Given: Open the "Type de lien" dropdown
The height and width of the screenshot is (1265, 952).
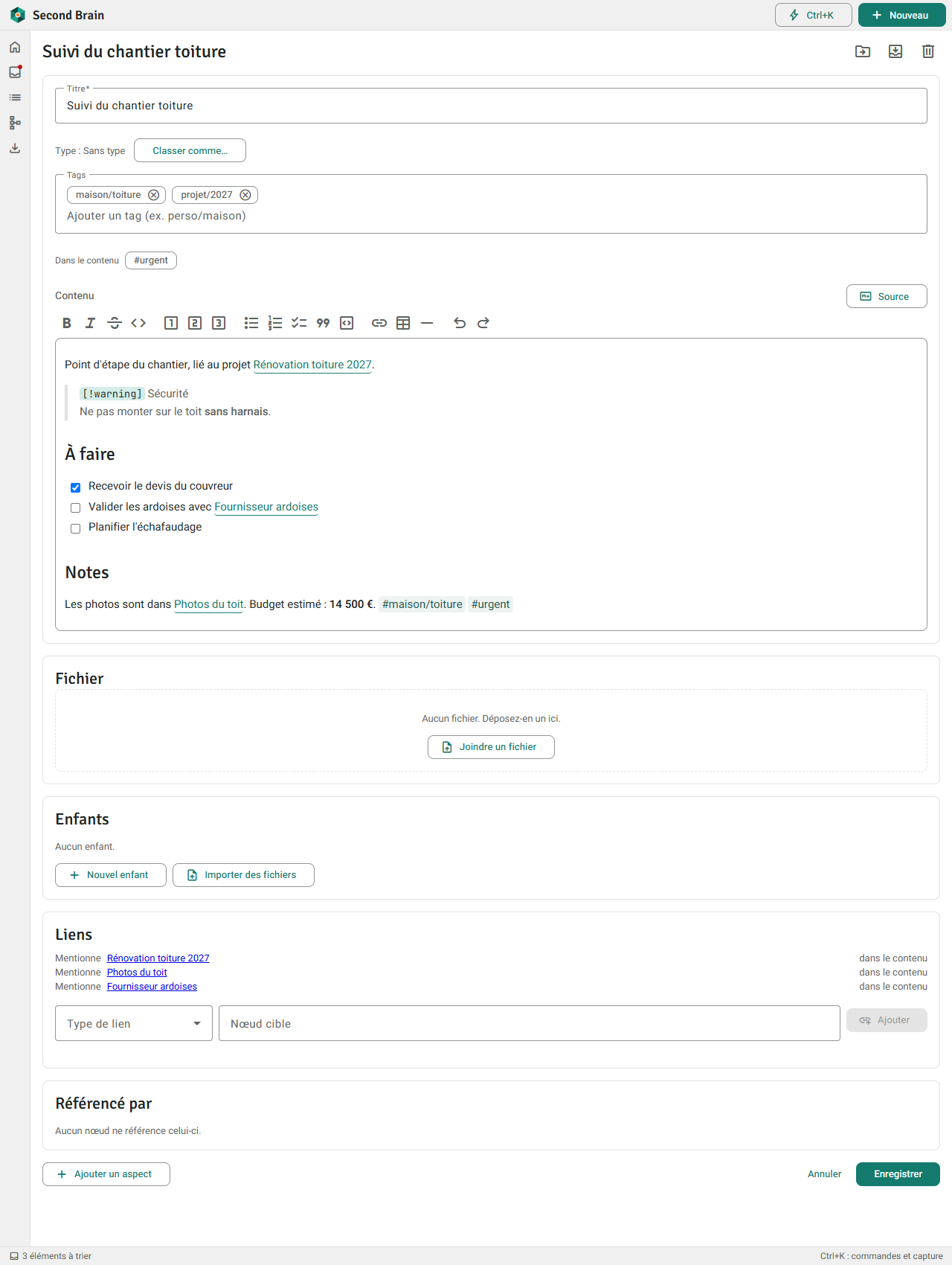Looking at the screenshot, I should (x=134, y=1023).
